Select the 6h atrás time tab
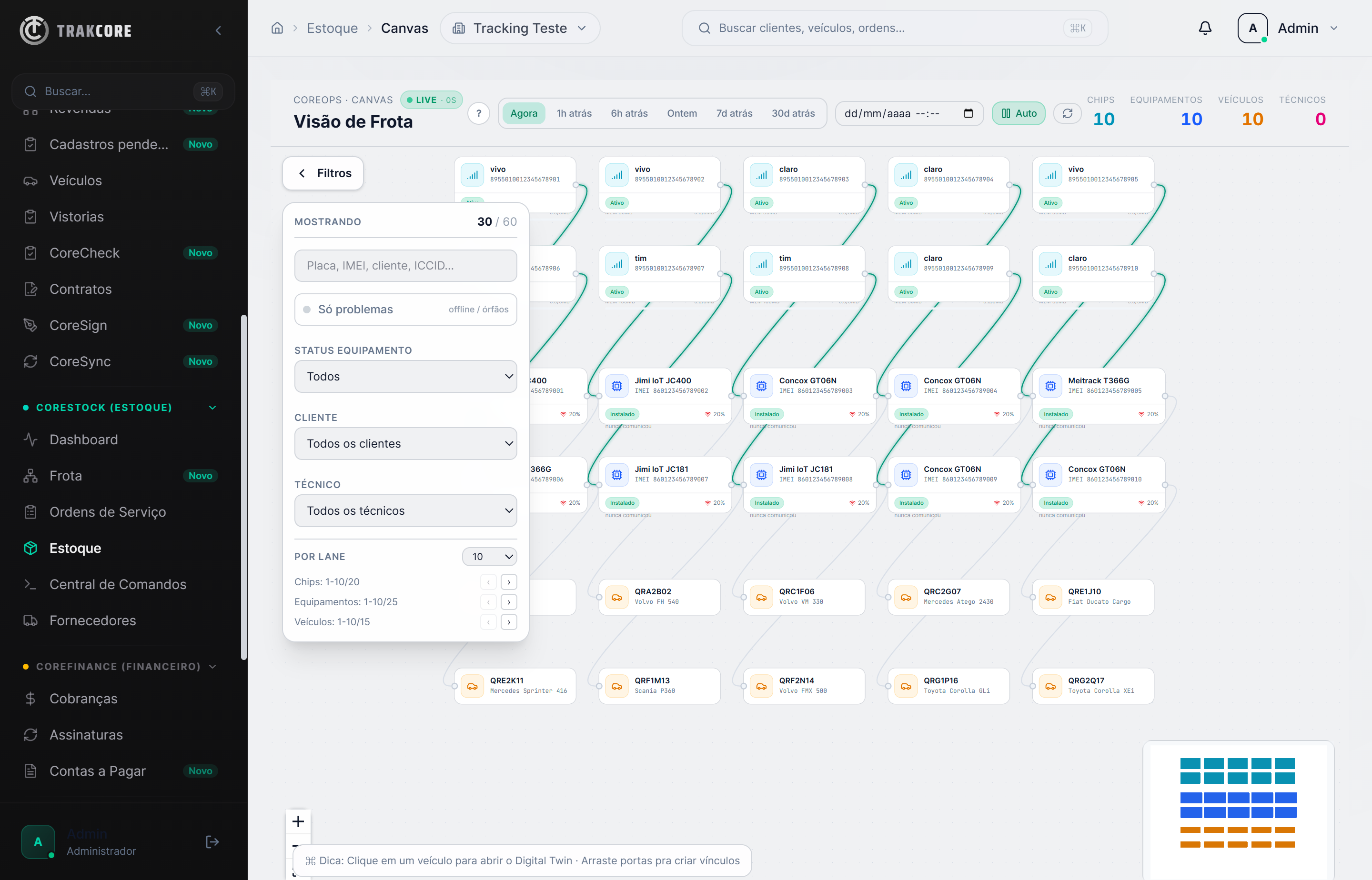Image resolution: width=1372 pixels, height=880 pixels. (x=629, y=113)
